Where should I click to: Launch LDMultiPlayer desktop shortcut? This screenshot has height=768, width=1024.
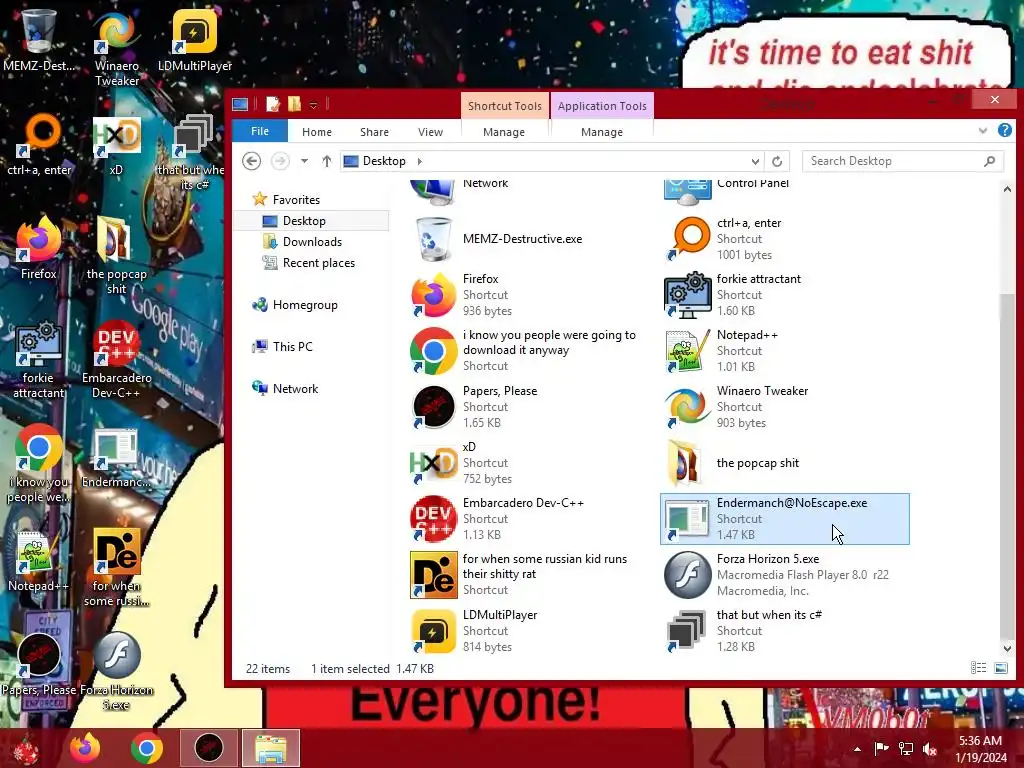[195, 39]
